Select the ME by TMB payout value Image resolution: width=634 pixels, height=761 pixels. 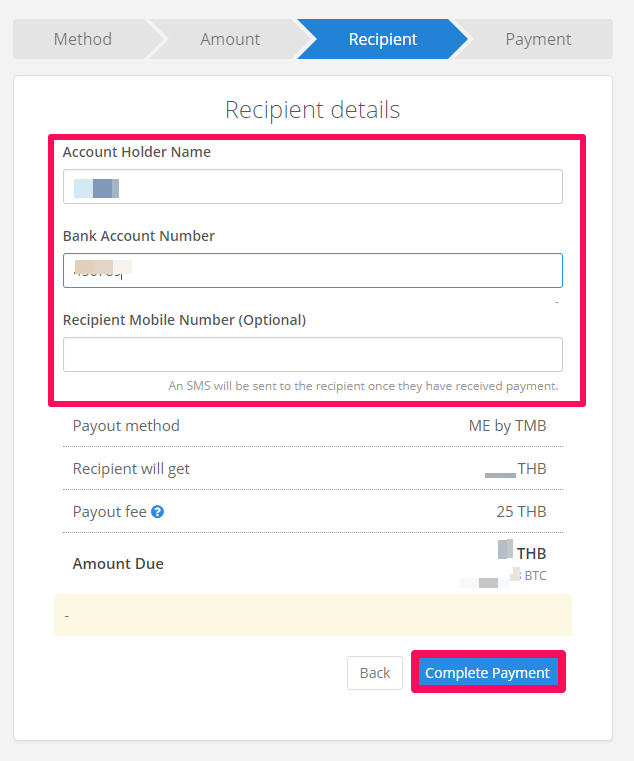[x=507, y=426]
